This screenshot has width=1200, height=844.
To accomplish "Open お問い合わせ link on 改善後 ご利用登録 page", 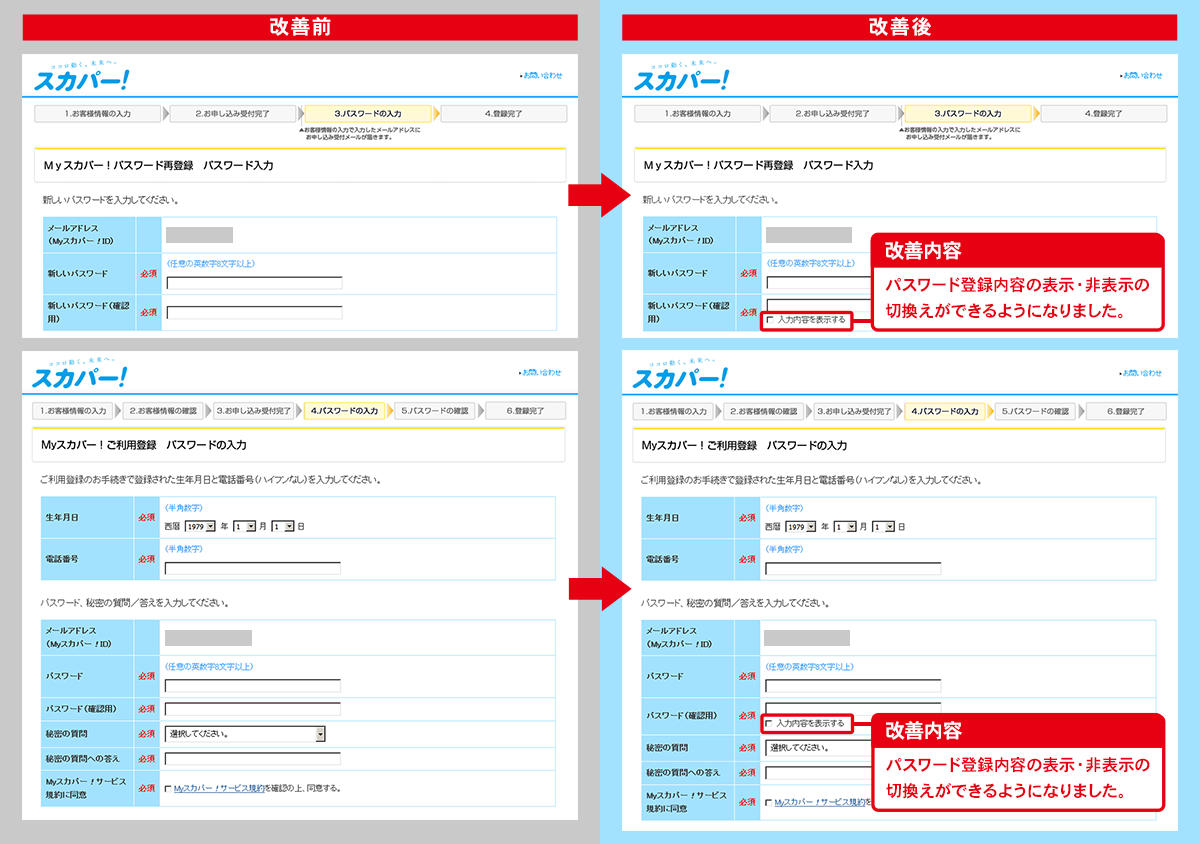I will coord(1142,373).
